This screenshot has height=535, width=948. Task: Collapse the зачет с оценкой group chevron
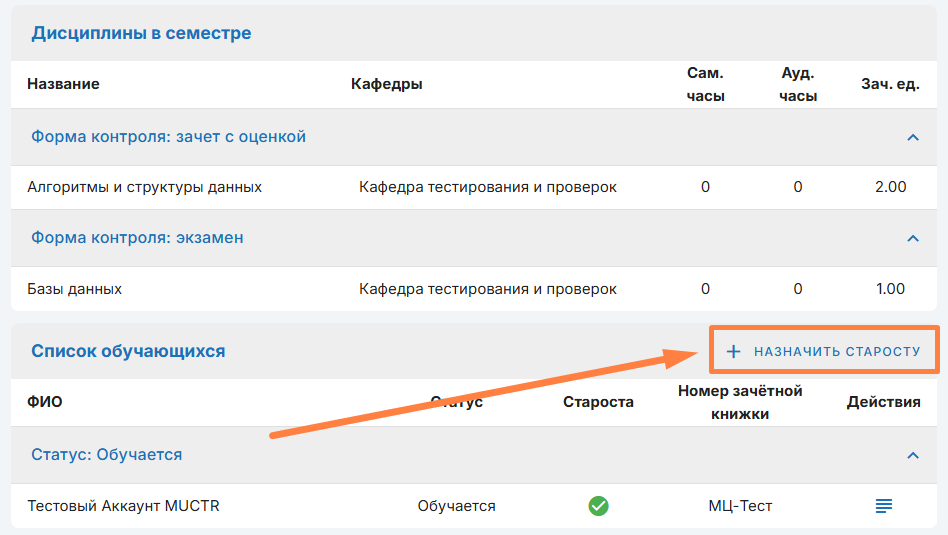(x=912, y=137)
